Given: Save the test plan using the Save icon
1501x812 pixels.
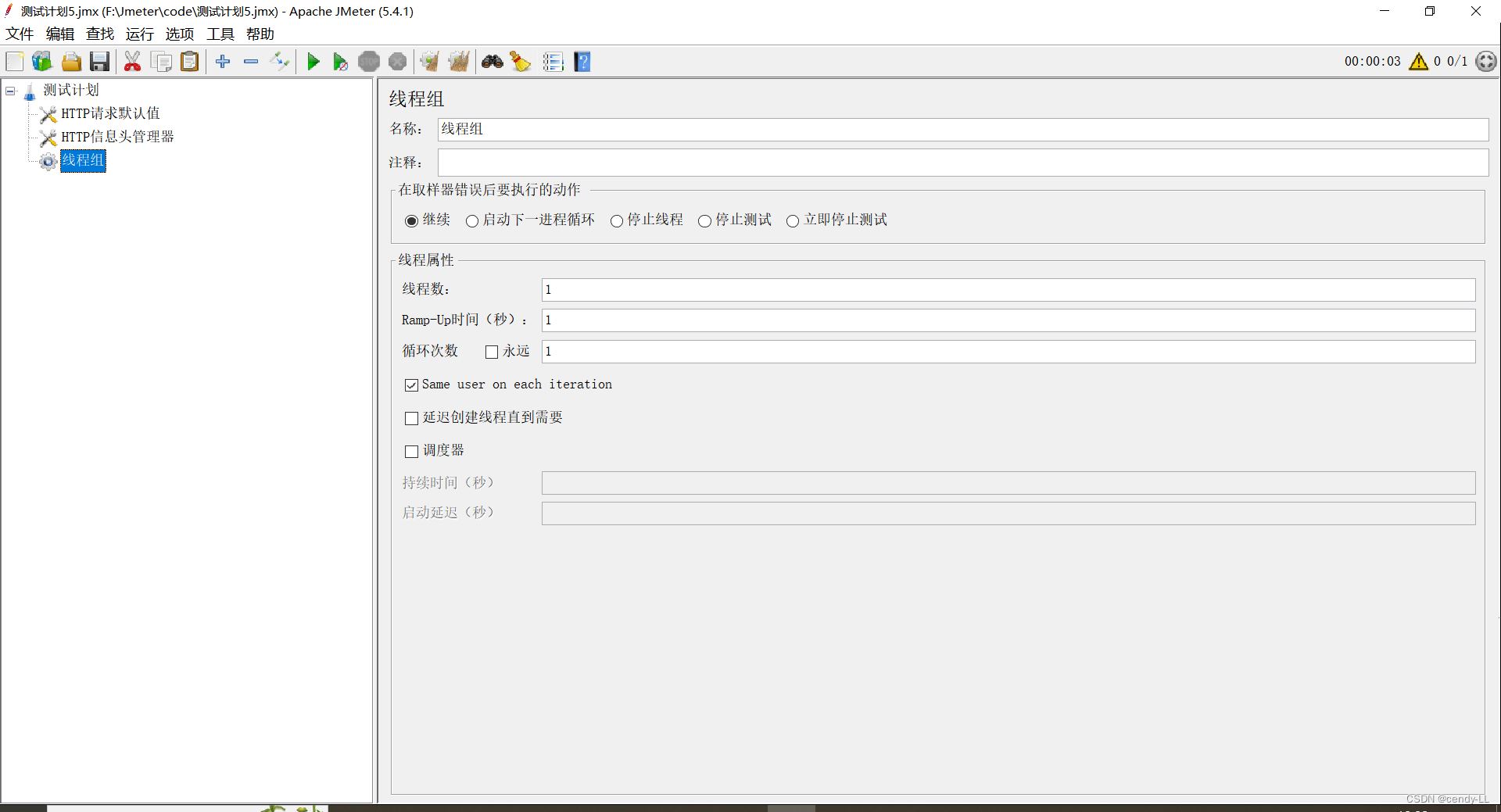Looking at the screenshot, I should pyautogui.click(x=99, y=61).
